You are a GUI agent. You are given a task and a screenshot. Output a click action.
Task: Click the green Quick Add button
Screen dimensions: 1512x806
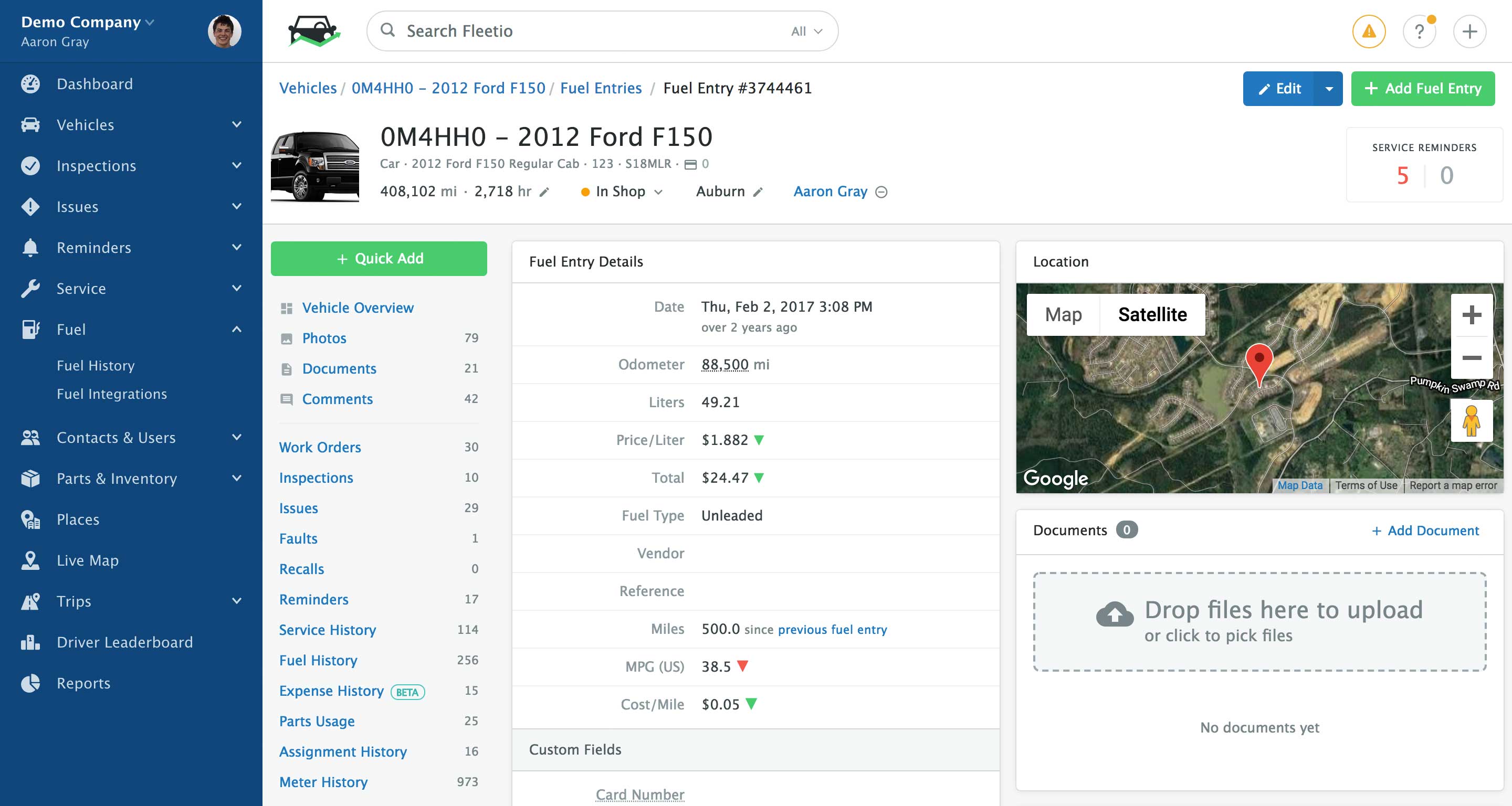coord(379,259)
